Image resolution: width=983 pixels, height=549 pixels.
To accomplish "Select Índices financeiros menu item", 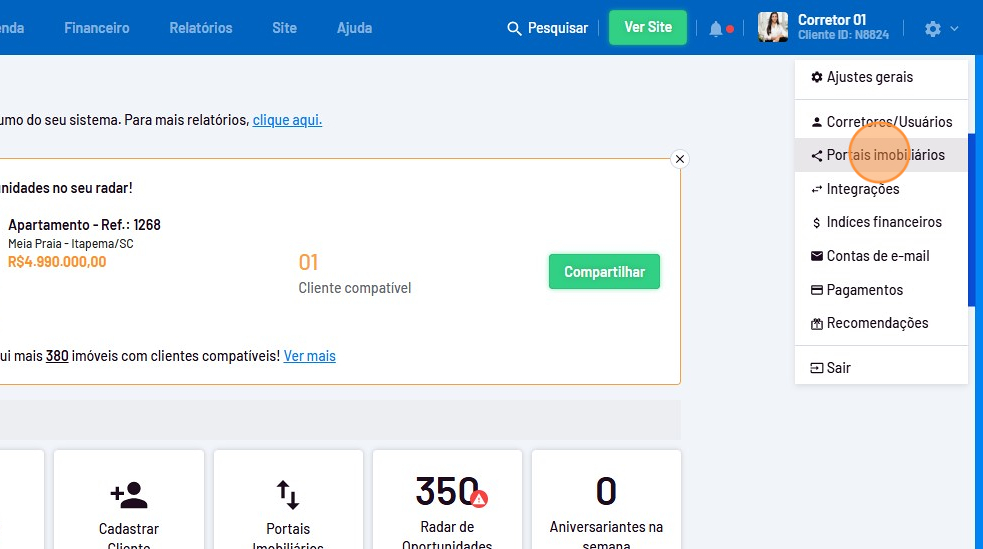I will coord(883,222).
